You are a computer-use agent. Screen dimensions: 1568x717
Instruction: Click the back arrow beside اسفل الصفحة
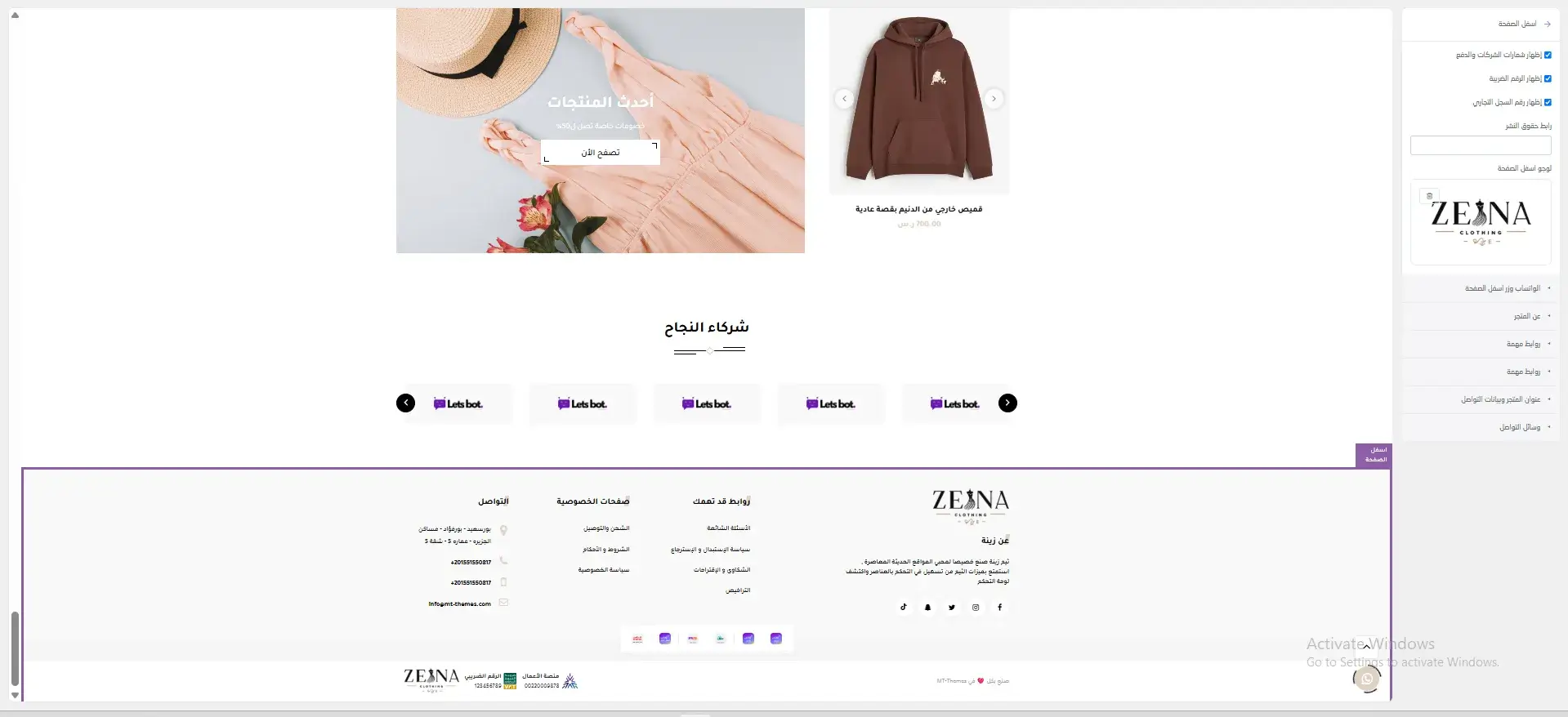[x=1547, y=24]
